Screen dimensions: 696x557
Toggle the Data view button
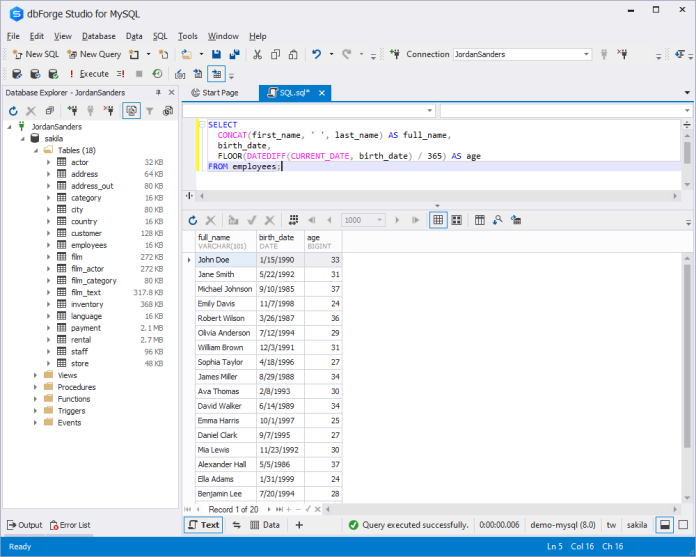[263, 525]
